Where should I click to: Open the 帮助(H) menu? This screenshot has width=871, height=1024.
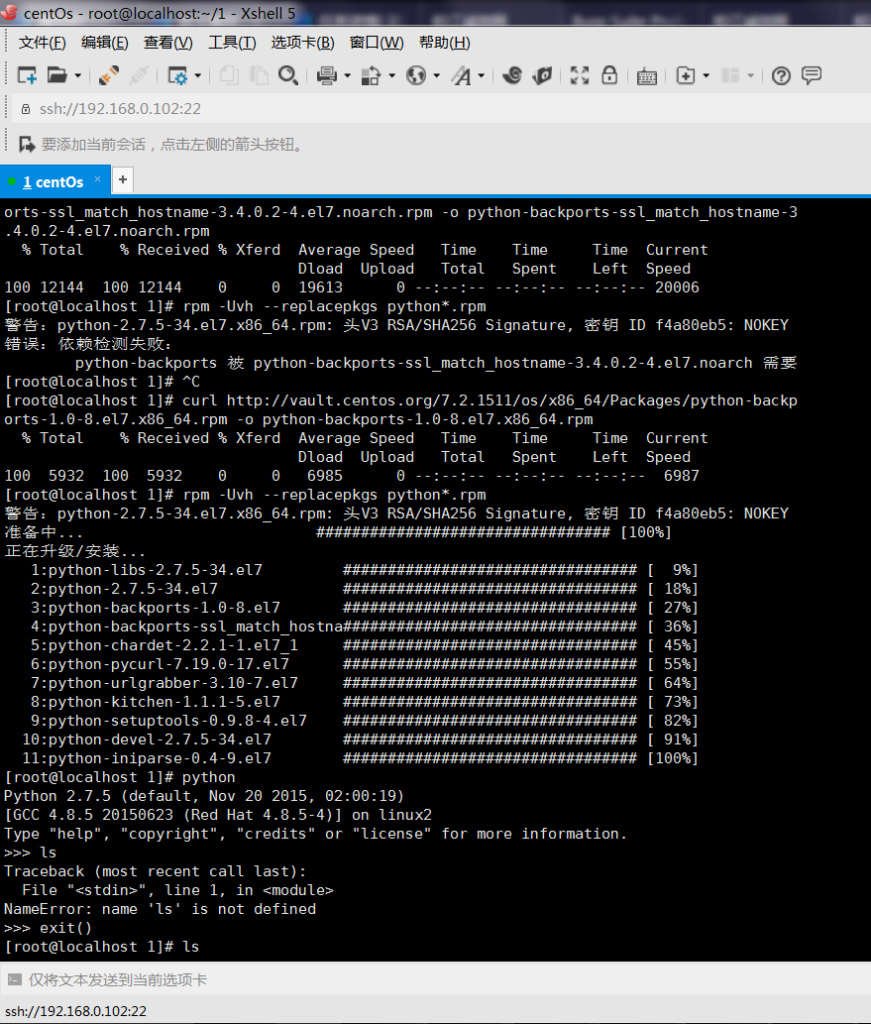click(445, 43)
